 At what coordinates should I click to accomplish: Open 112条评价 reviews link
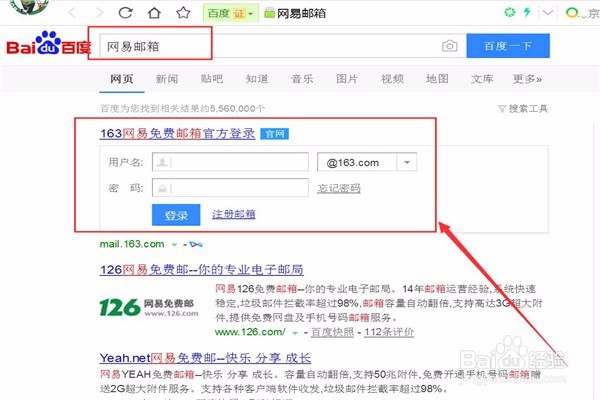pyautogui.click(x=389, y=332)
